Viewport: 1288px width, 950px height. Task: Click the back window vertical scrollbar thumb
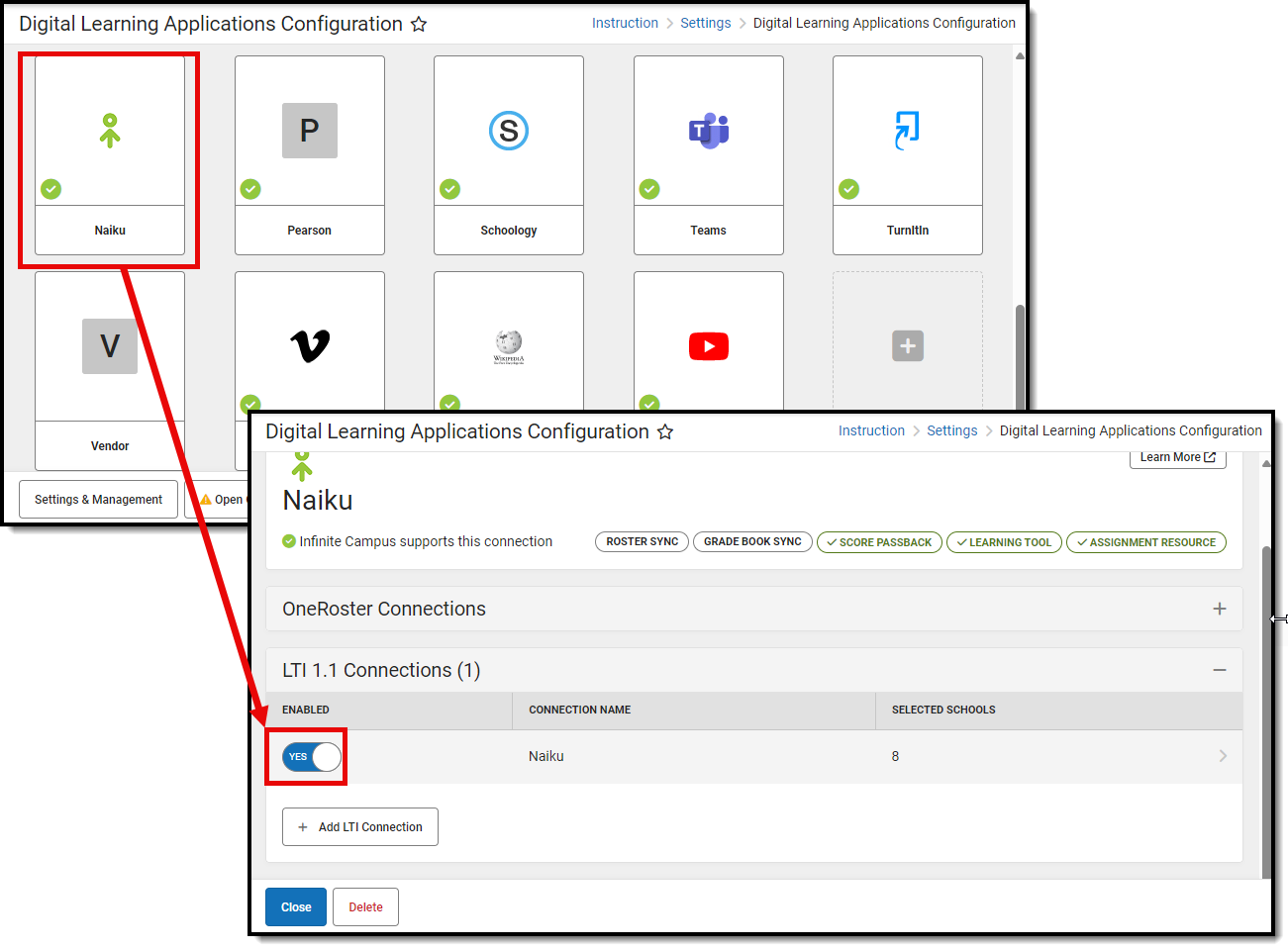click(x=1020, y=356)
